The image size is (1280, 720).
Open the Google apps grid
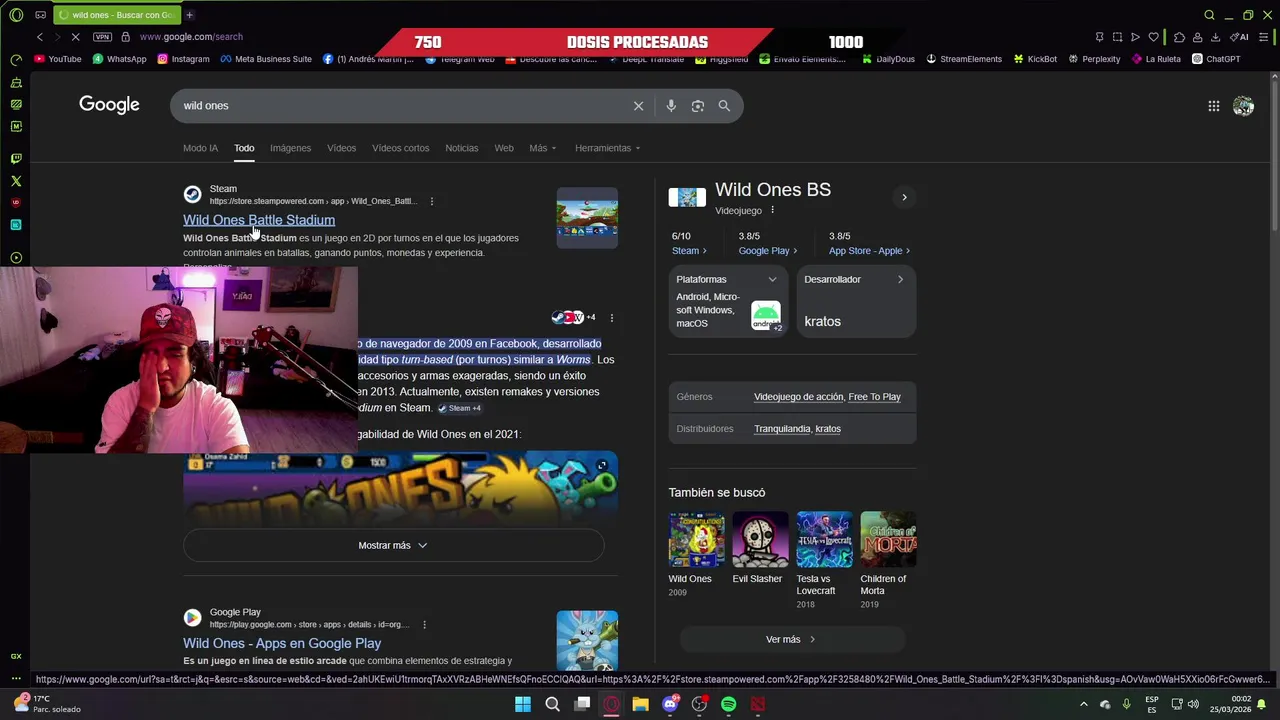pos(1213,106)
